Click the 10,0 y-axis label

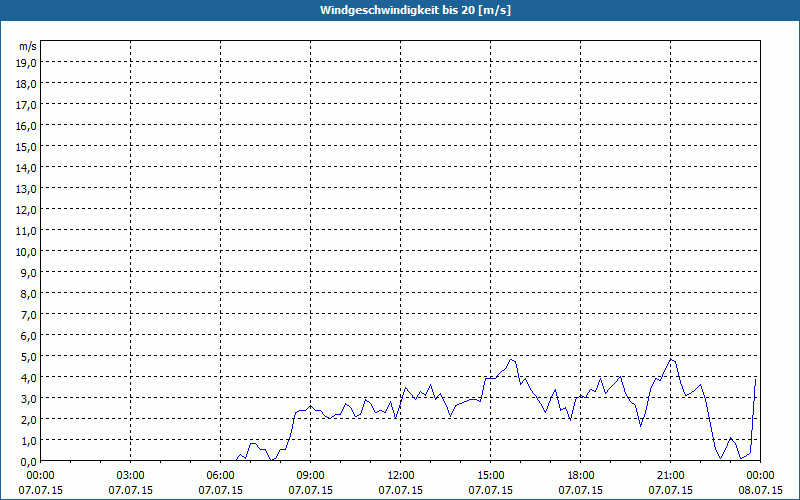point(28,252)
